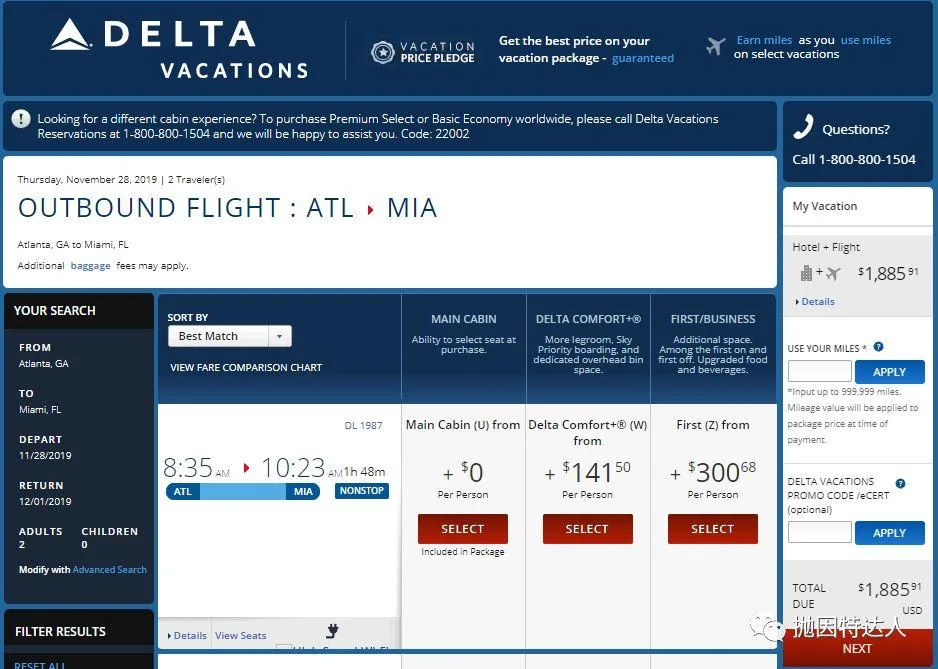This screenshot has width=938, height=669.
Task: Click the power outlet amenity icon
Action: coord(332,631)
